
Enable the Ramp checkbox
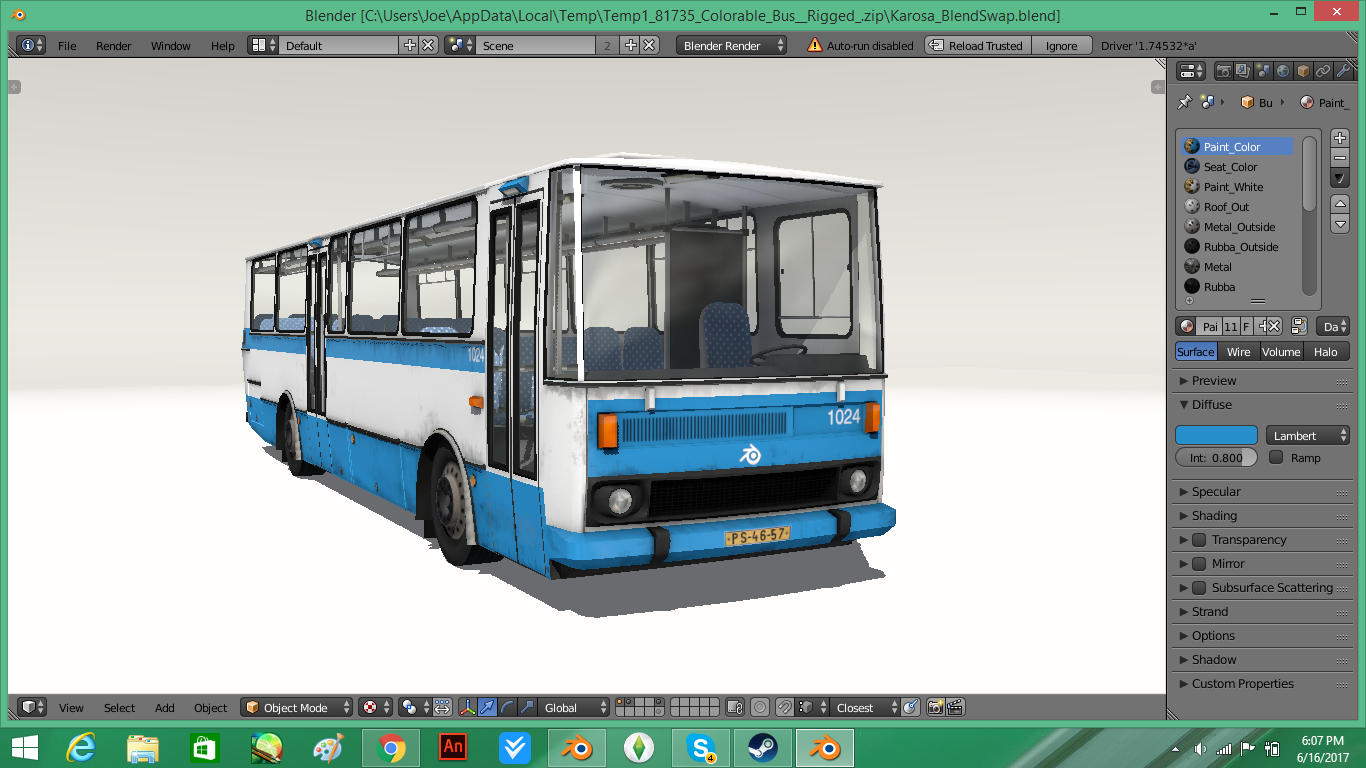pyautogui.click(x=1276, y=457)
